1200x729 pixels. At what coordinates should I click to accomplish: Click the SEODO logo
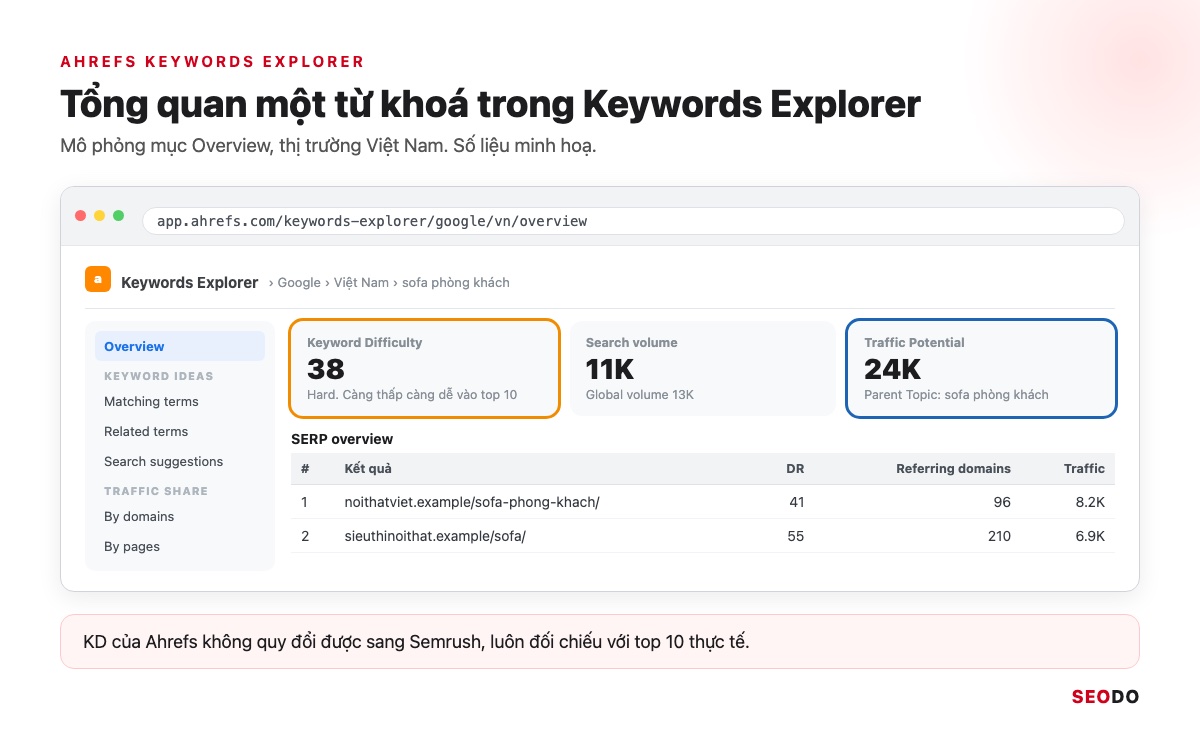1105,697
